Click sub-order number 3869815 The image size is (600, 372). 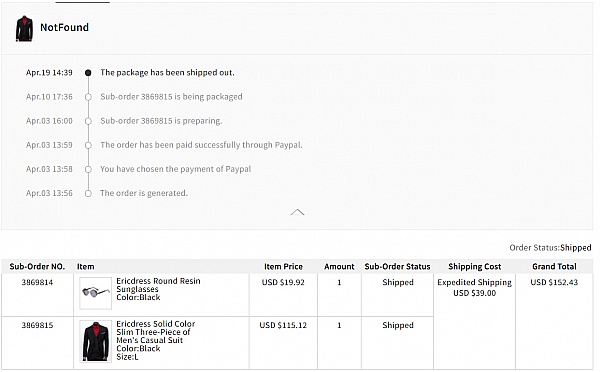coord(37,325)
